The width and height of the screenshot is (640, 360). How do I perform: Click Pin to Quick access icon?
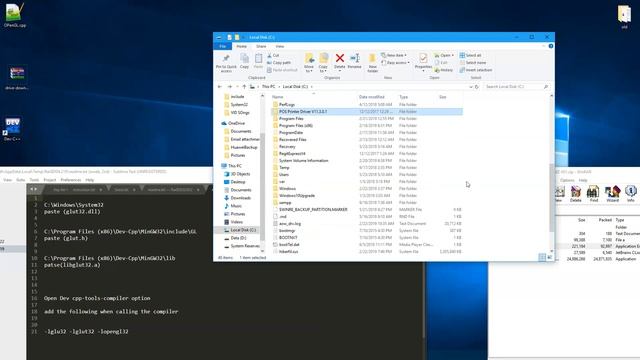coord(226,63)
